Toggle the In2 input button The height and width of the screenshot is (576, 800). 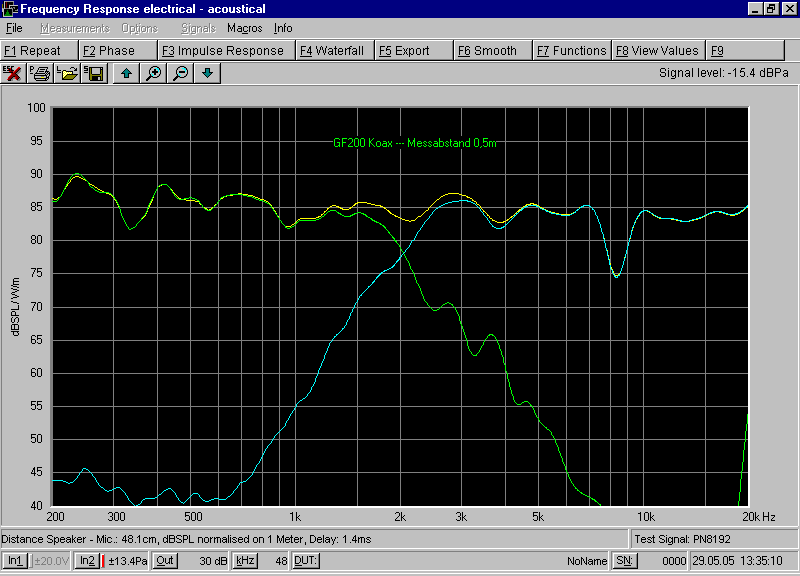point(87,561)
